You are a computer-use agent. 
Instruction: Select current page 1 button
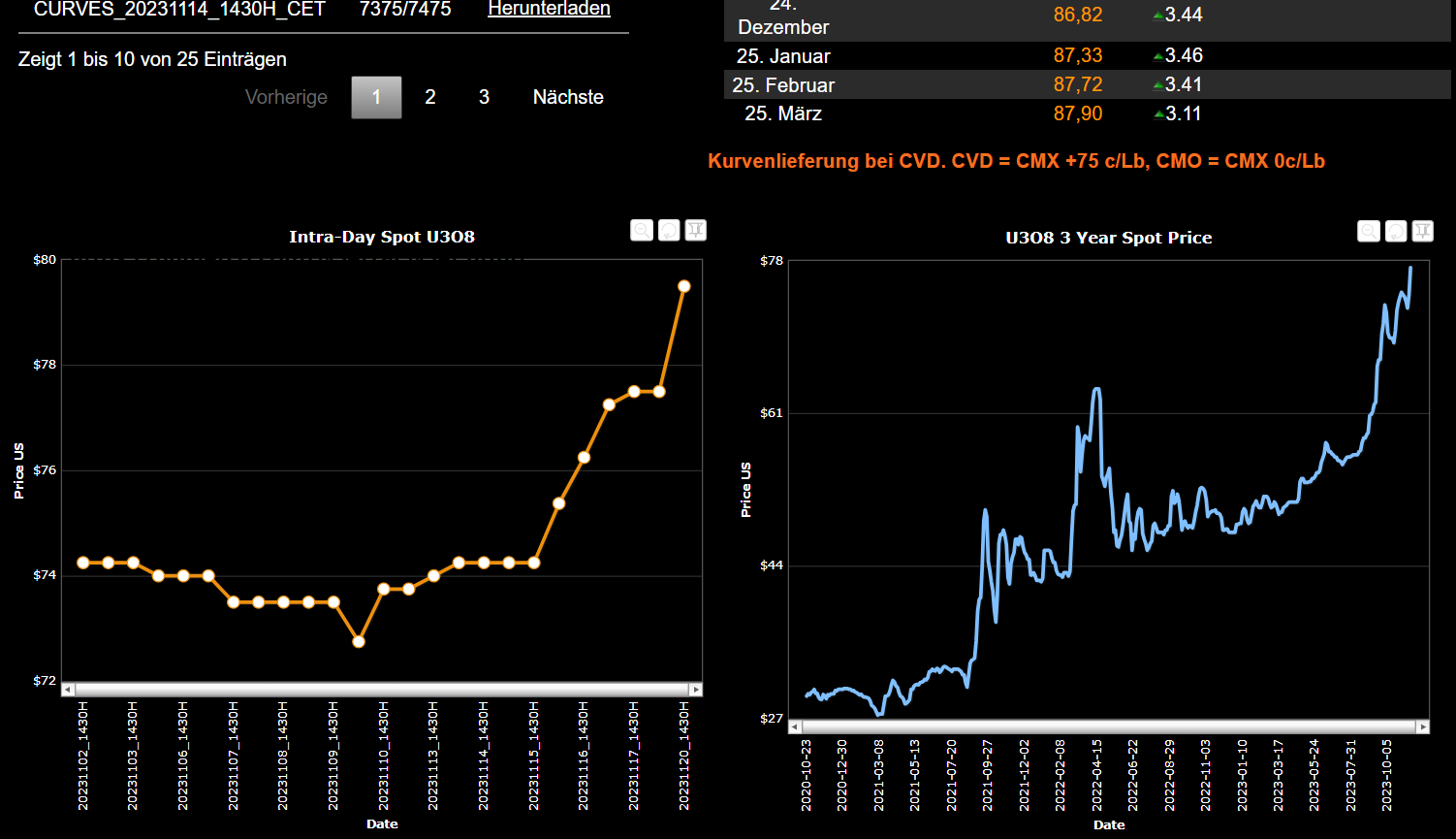pos(376,97)
